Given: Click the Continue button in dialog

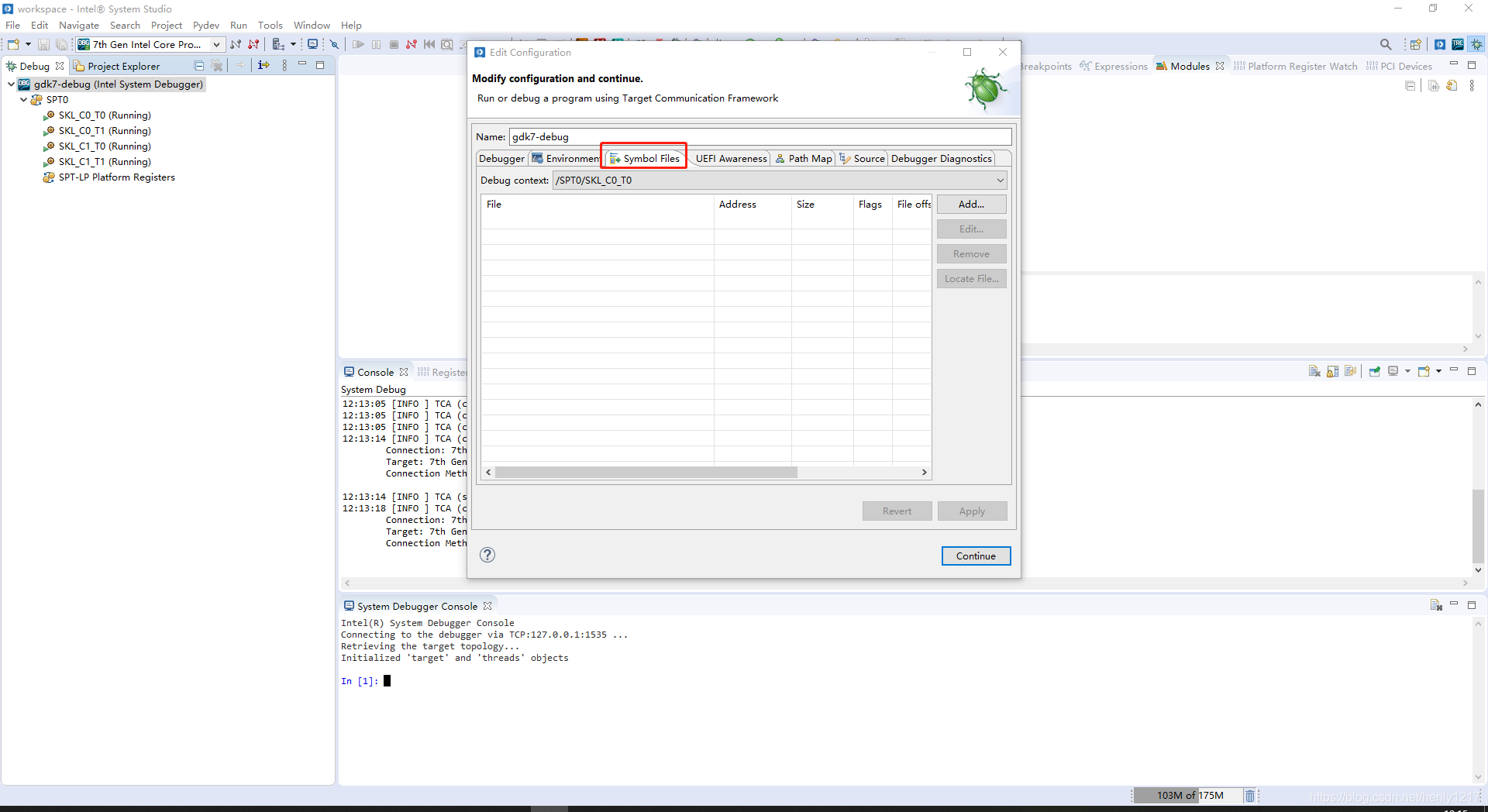Looking at the screenshot, I should (x=976, y=556).
